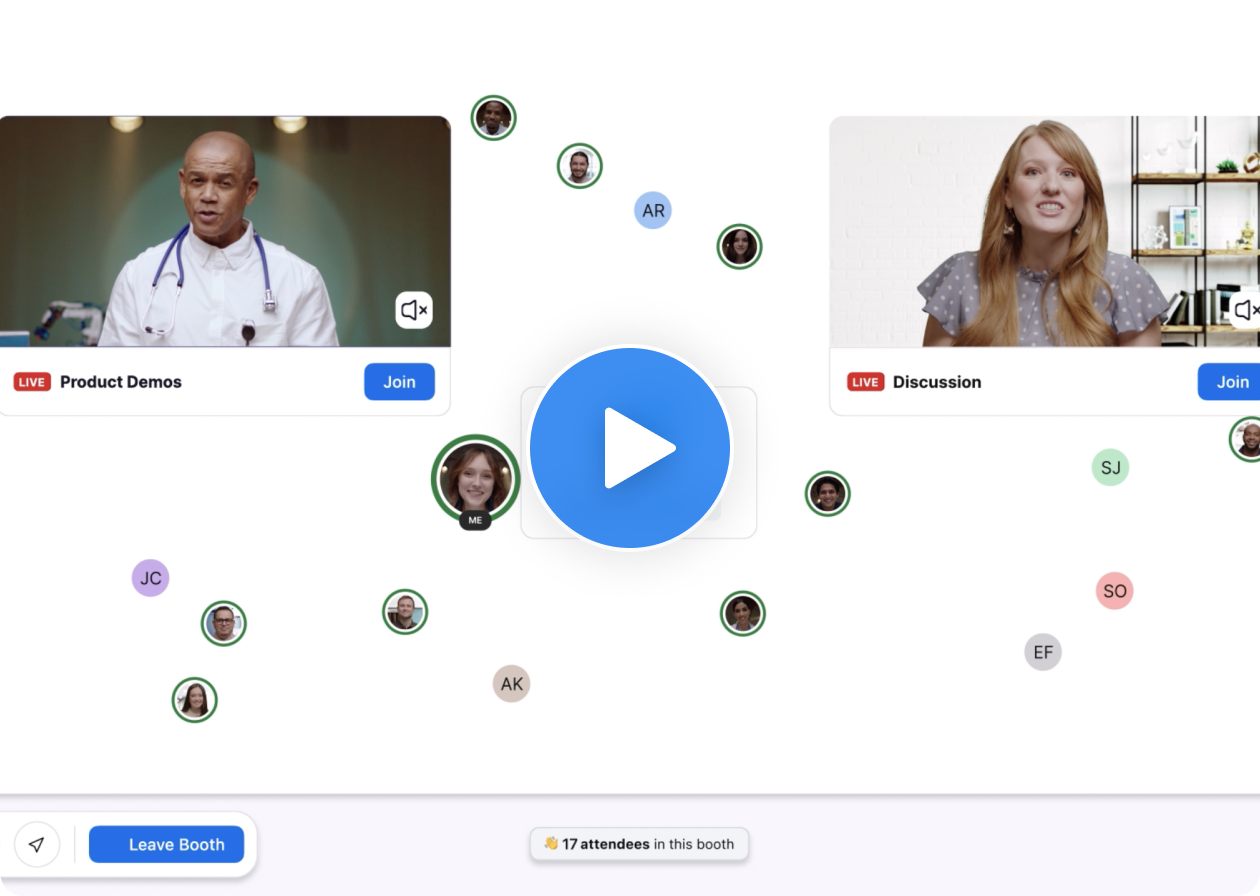Open the Product Demos video thumbnail

point(224,232)
